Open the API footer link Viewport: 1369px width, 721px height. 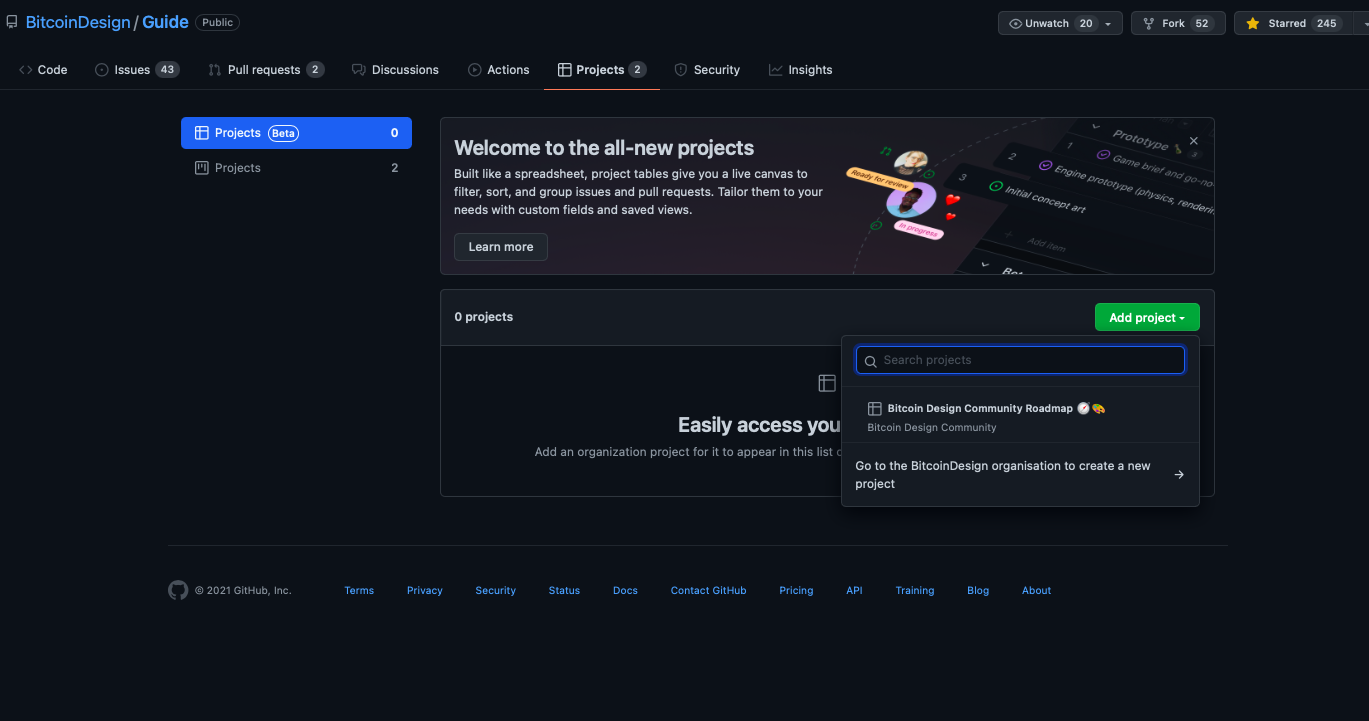pyautogui.click(x=854, y=591)
